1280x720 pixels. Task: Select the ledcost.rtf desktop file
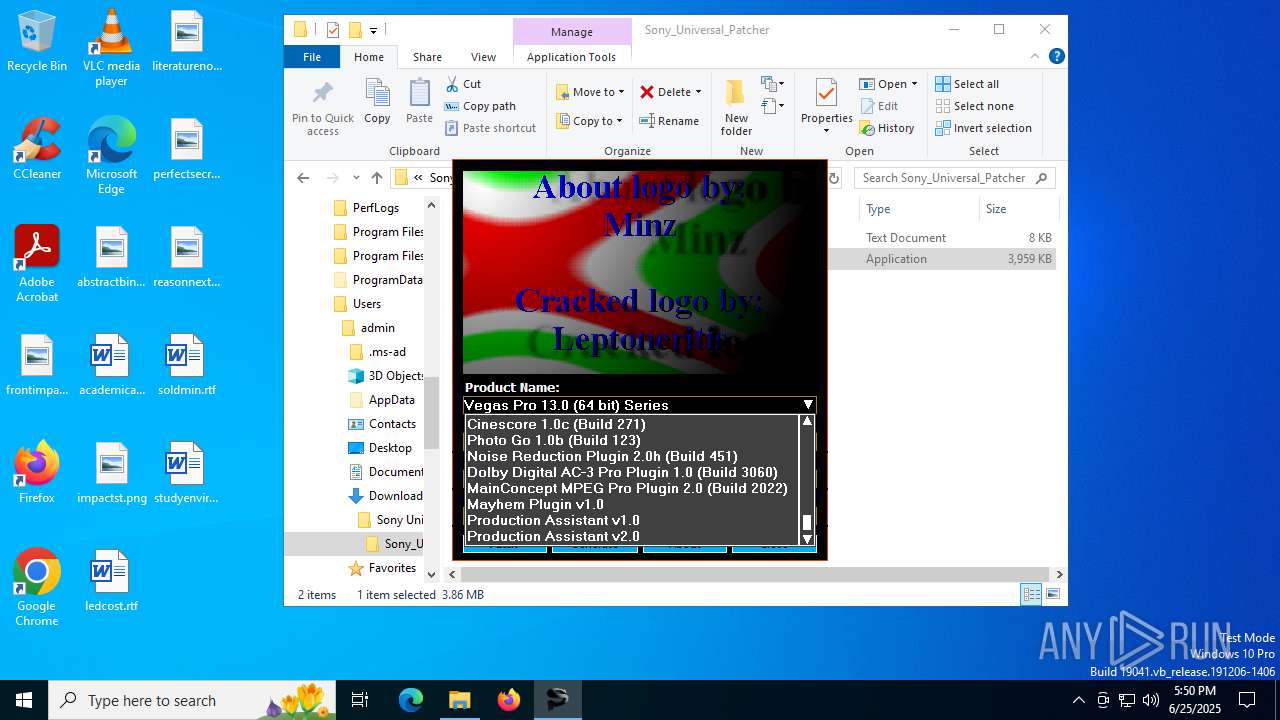(111, 580)
